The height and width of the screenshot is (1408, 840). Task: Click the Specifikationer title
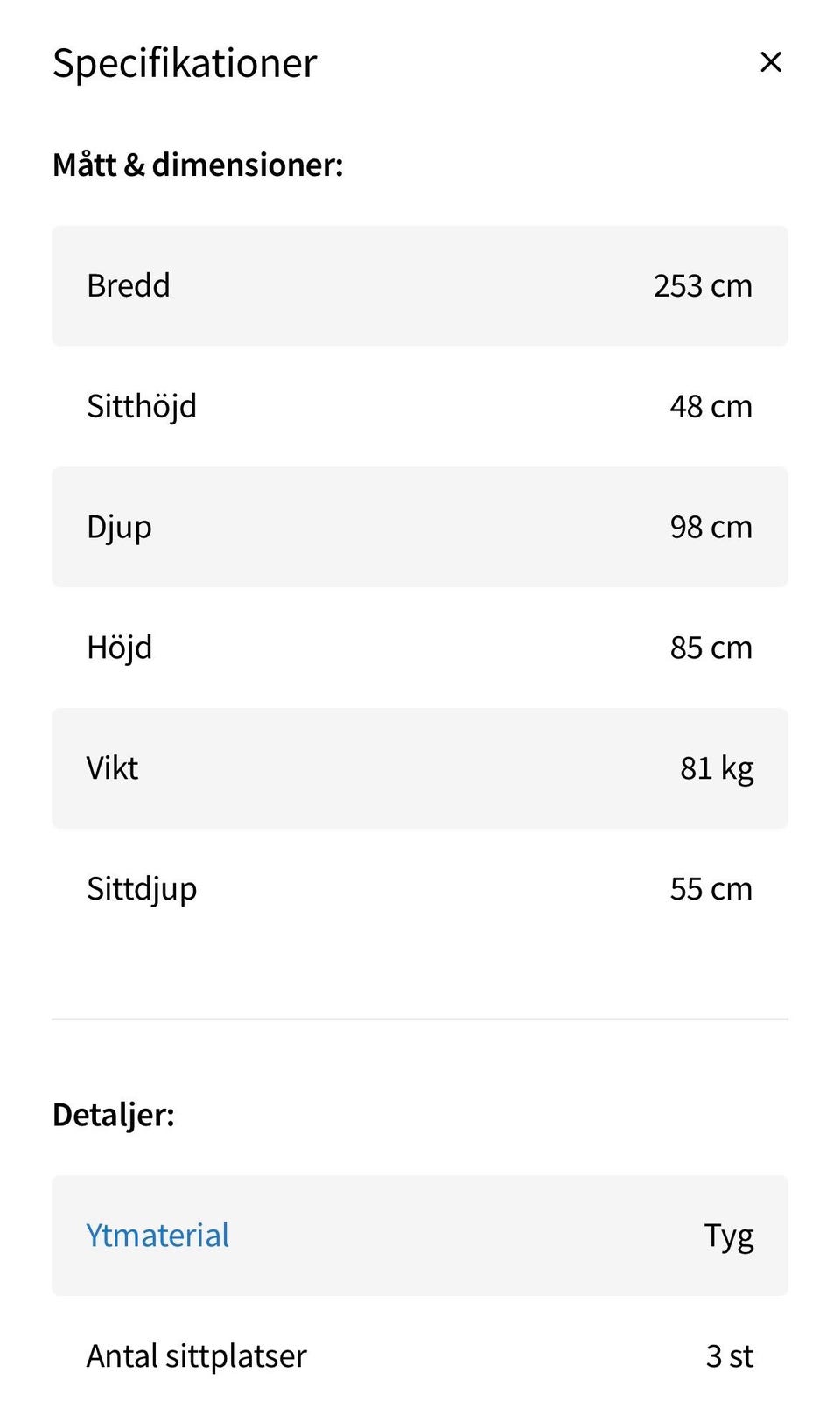[185, 63]
